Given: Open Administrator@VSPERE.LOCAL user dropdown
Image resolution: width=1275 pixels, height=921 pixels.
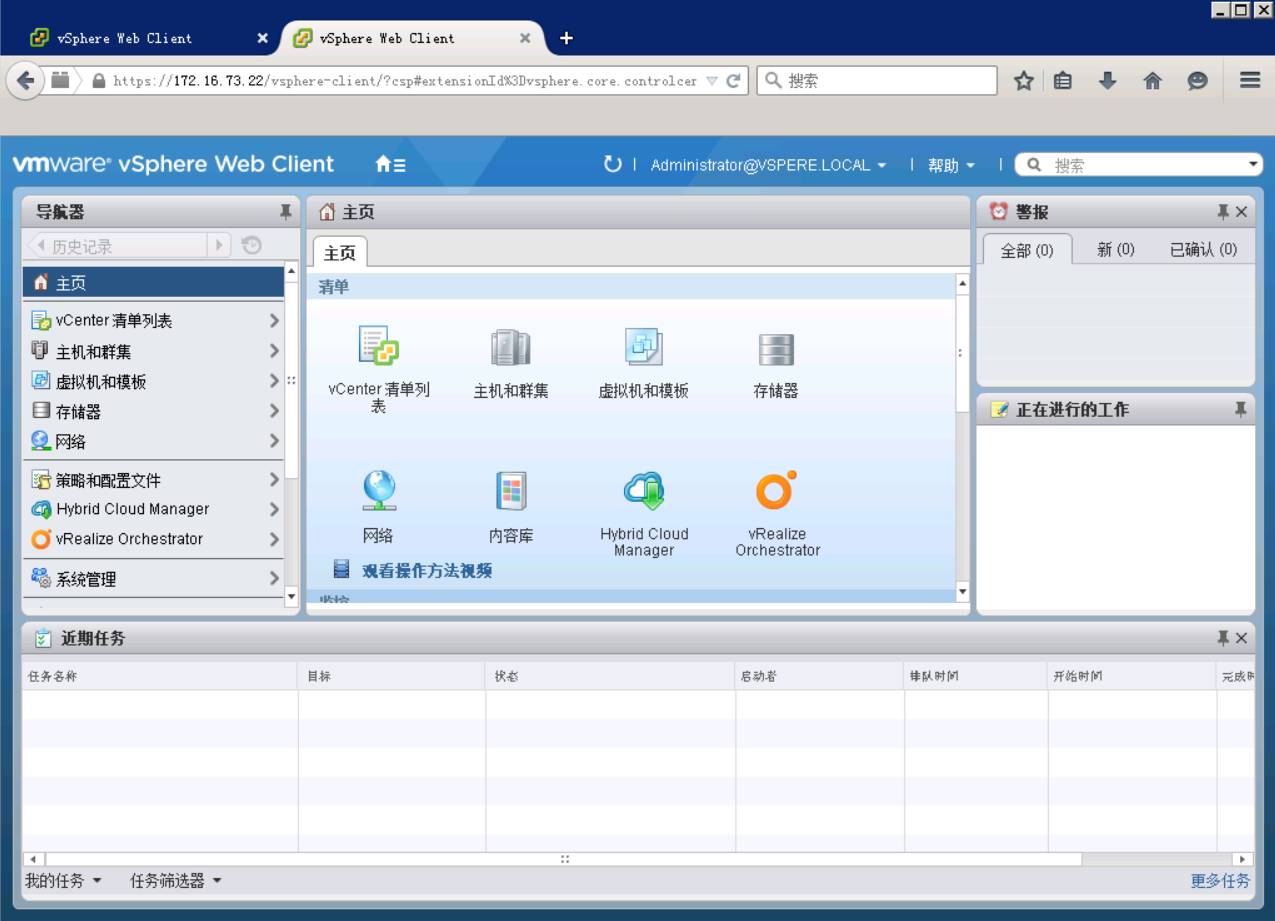Looking at the screenshot, I should tap(768, 165).
